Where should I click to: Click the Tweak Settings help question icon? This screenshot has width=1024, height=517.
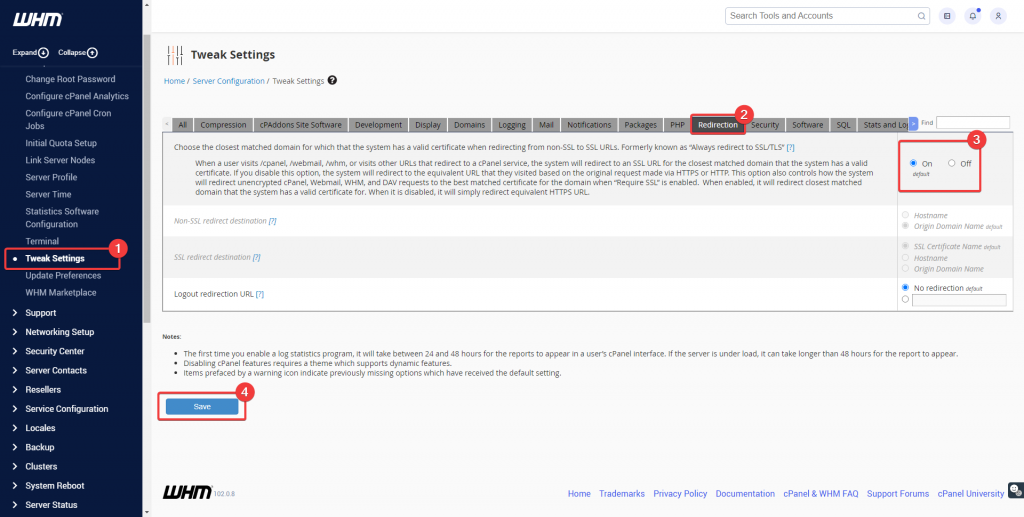coord(332,80)
